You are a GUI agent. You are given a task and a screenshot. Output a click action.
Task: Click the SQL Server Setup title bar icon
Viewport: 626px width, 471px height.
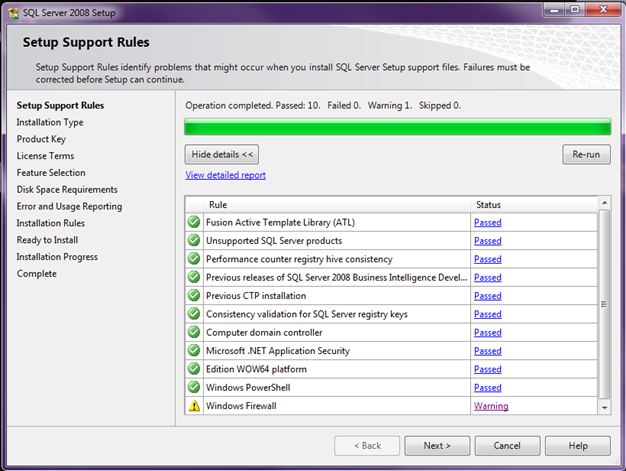(13, 13)
